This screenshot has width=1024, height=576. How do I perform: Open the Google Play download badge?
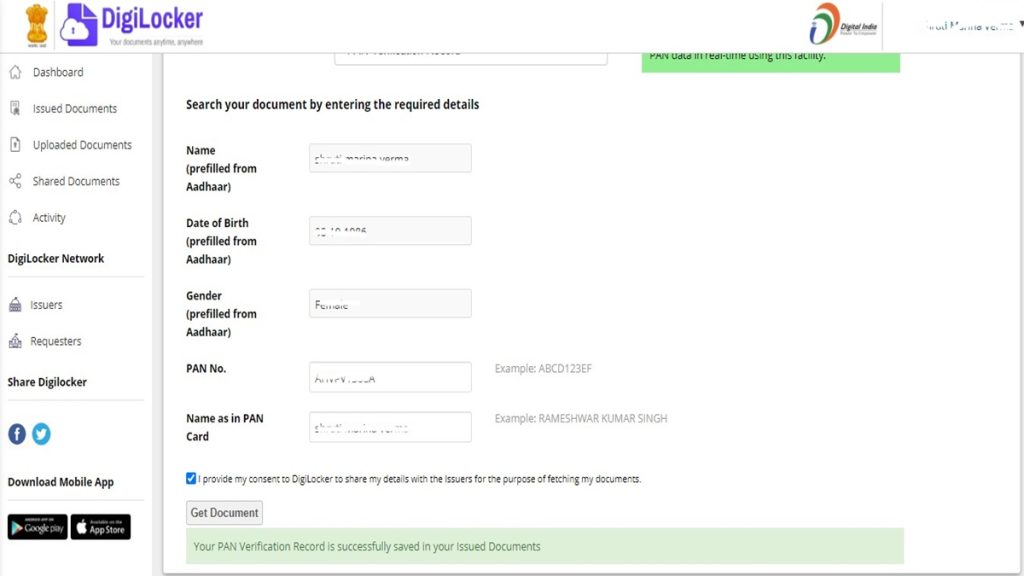[37, 527]
